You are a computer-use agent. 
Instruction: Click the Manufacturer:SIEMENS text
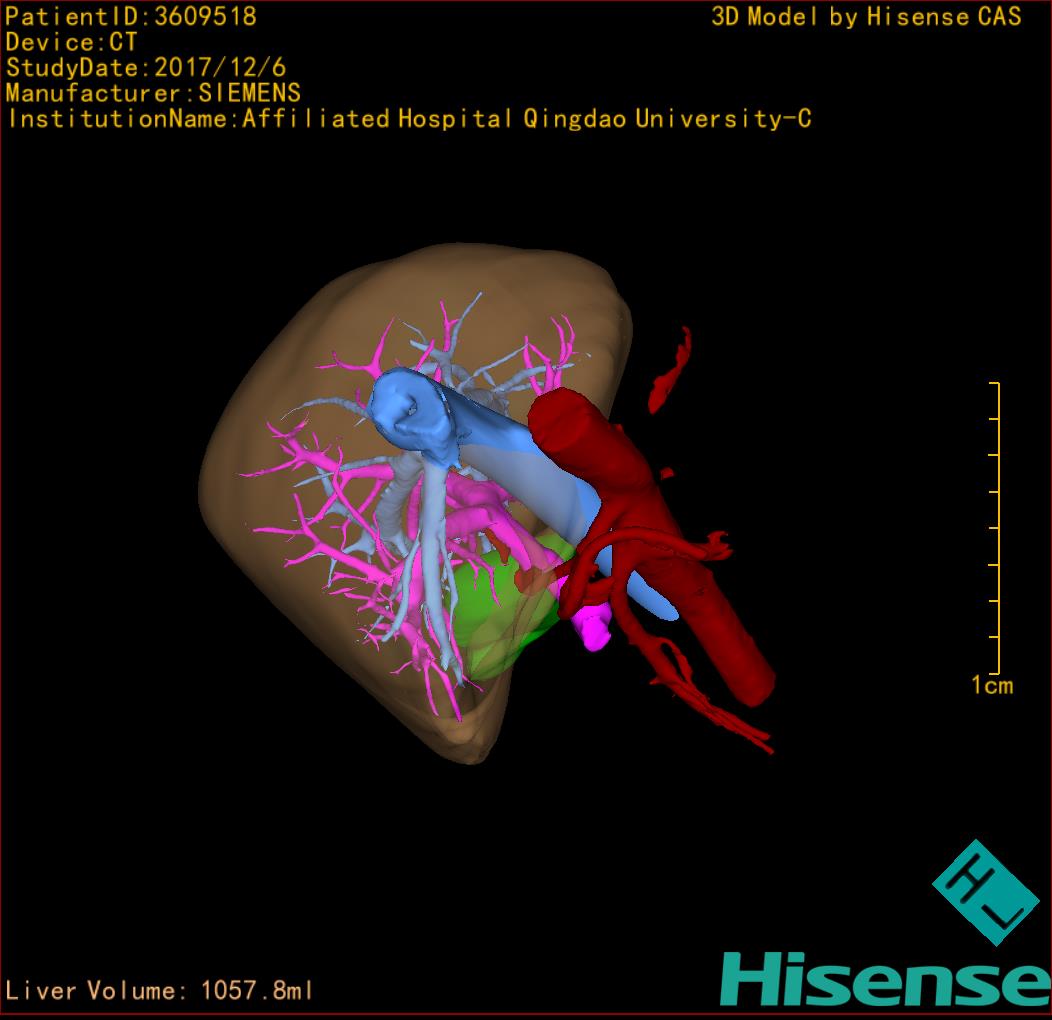coord(153,94)
